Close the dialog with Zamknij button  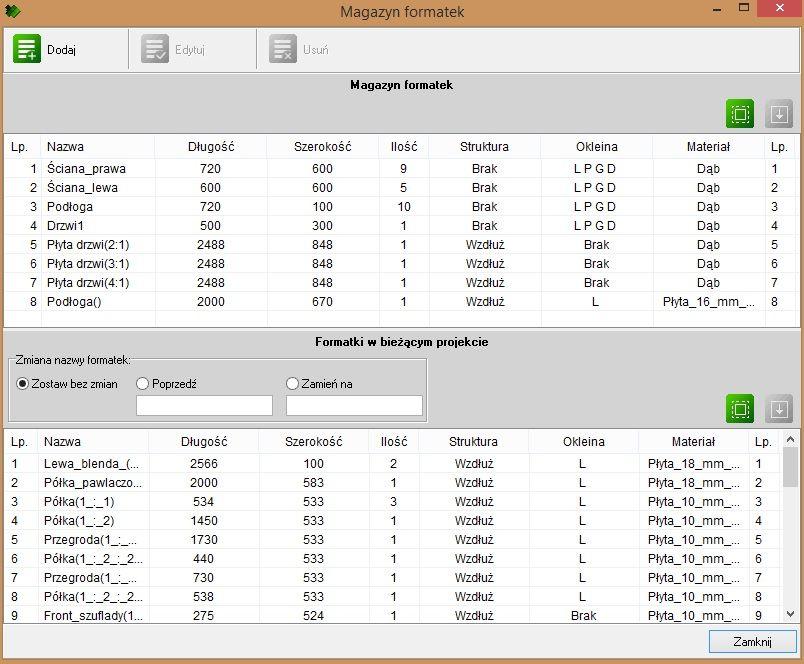click(752, 641)
